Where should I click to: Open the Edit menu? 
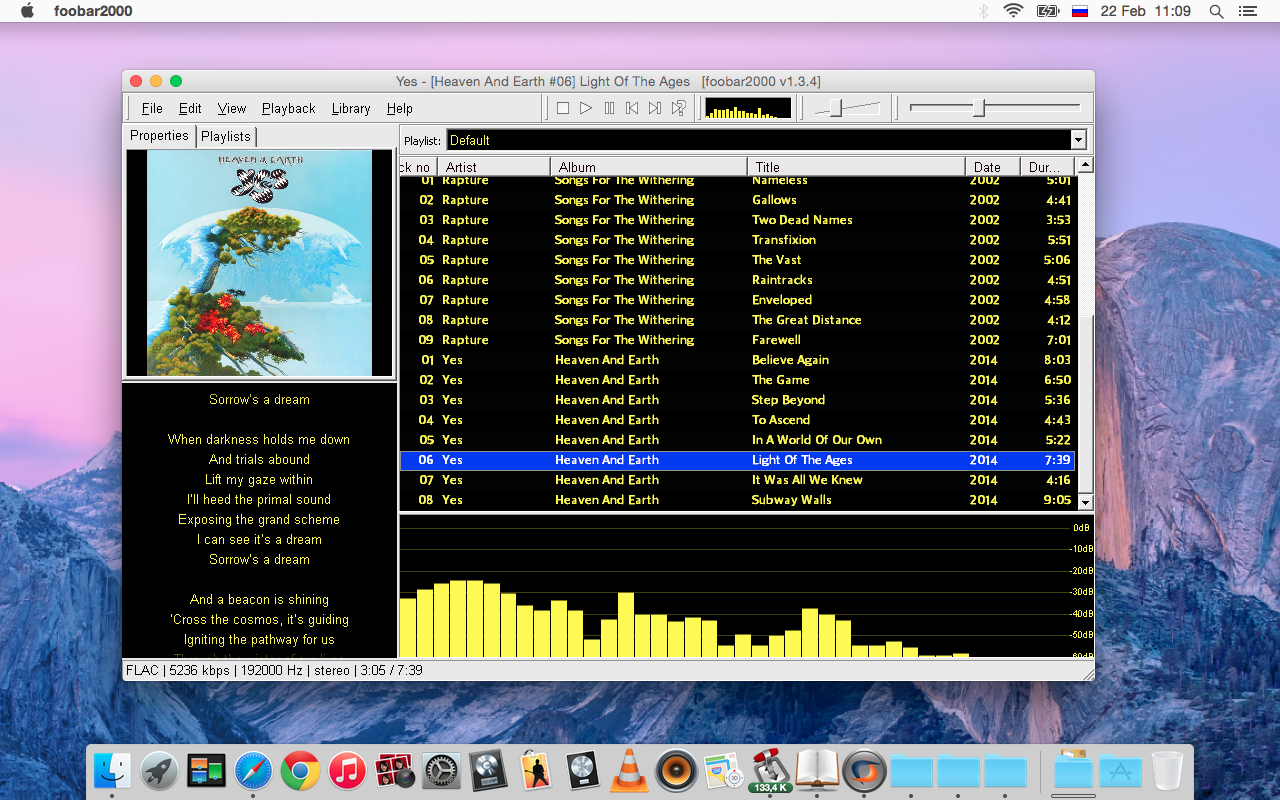click(190, 108)
